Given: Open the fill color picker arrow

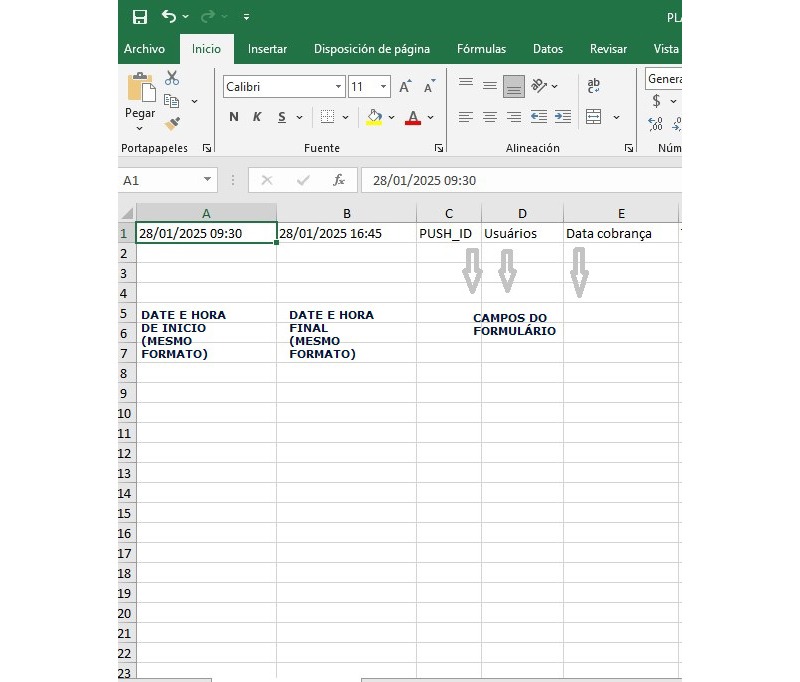Looking at the screenshot, I should (391, 117).
